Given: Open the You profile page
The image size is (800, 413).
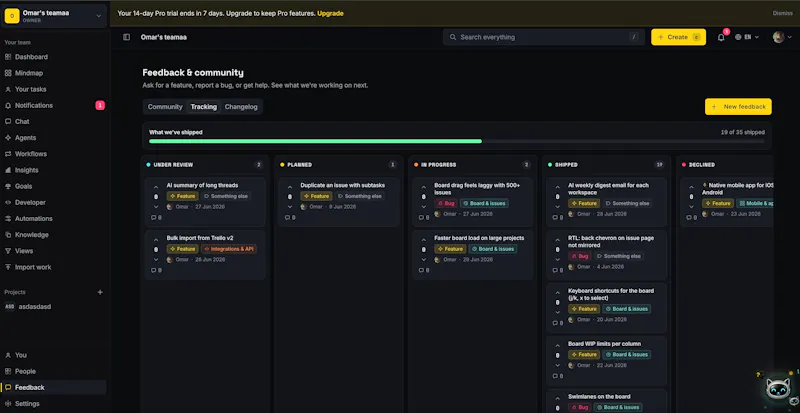Looking at the screenshot, I should point(54,355).
